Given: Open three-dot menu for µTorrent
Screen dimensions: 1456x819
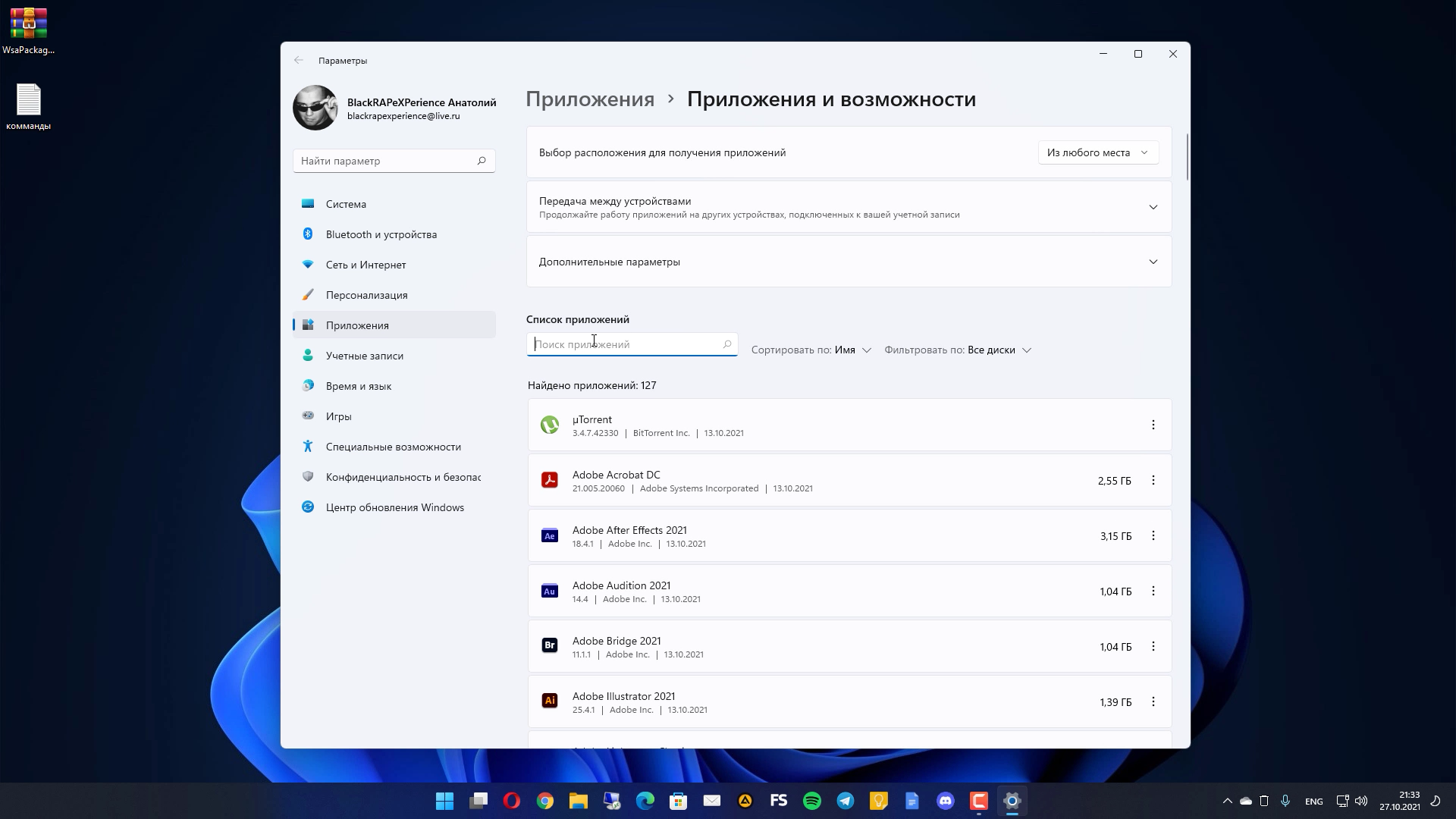Looking at the screenshot, I should click(1153, 425).
